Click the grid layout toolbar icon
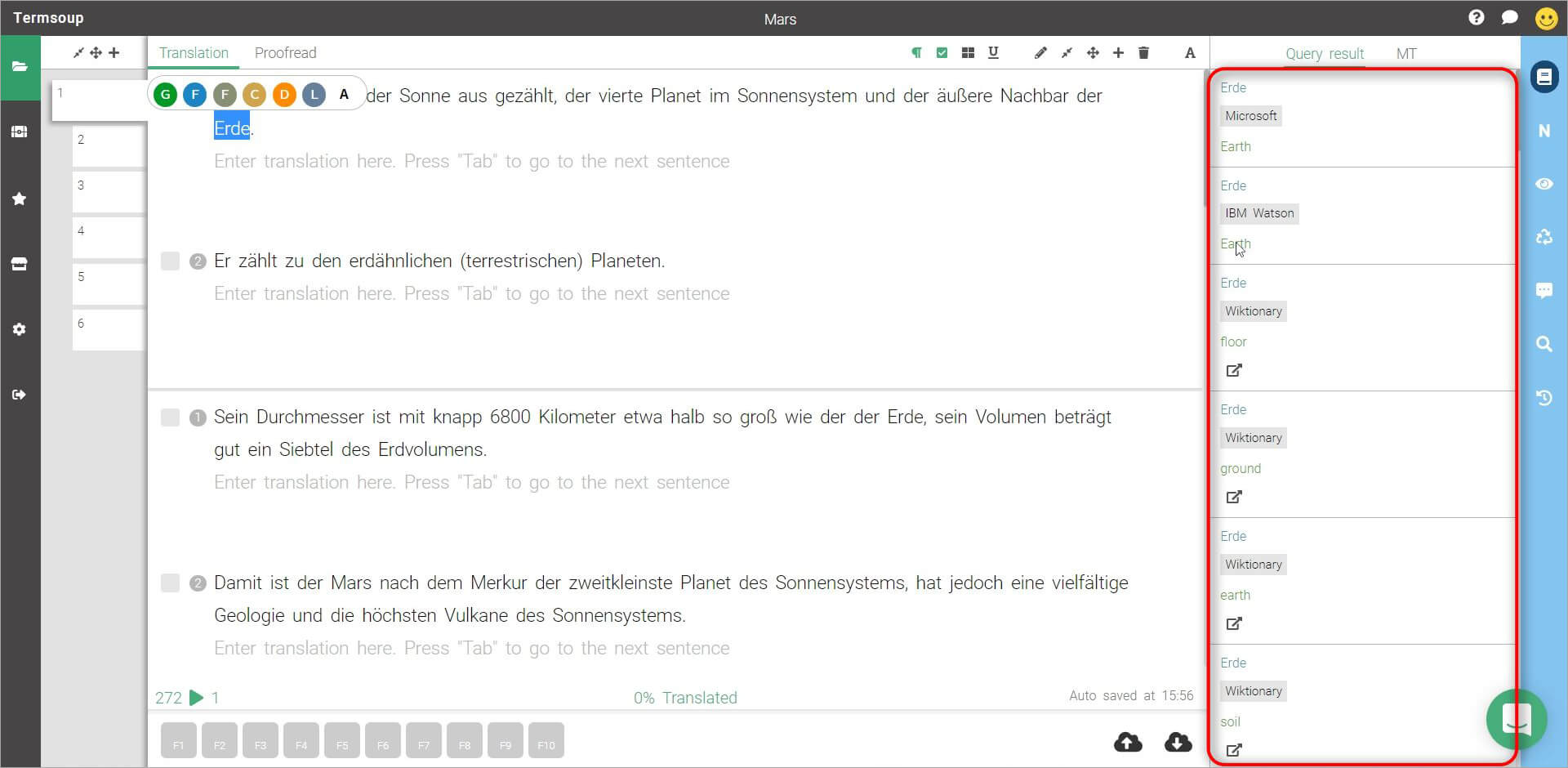 tap(968, 53)
